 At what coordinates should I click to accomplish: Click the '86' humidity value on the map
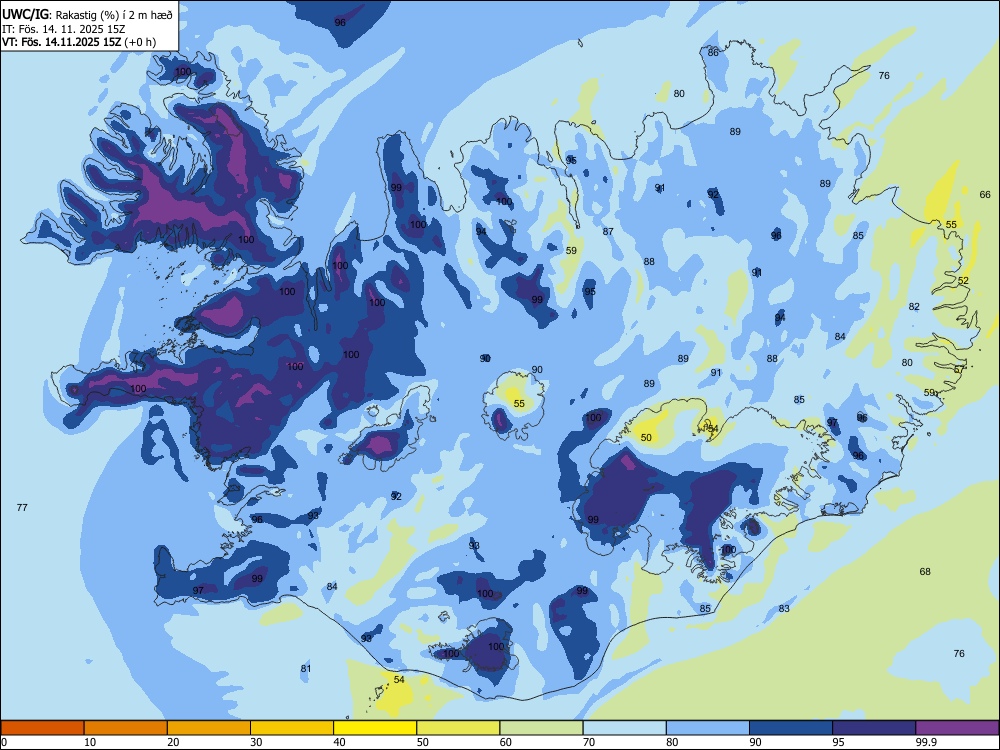tap(714, 52)
